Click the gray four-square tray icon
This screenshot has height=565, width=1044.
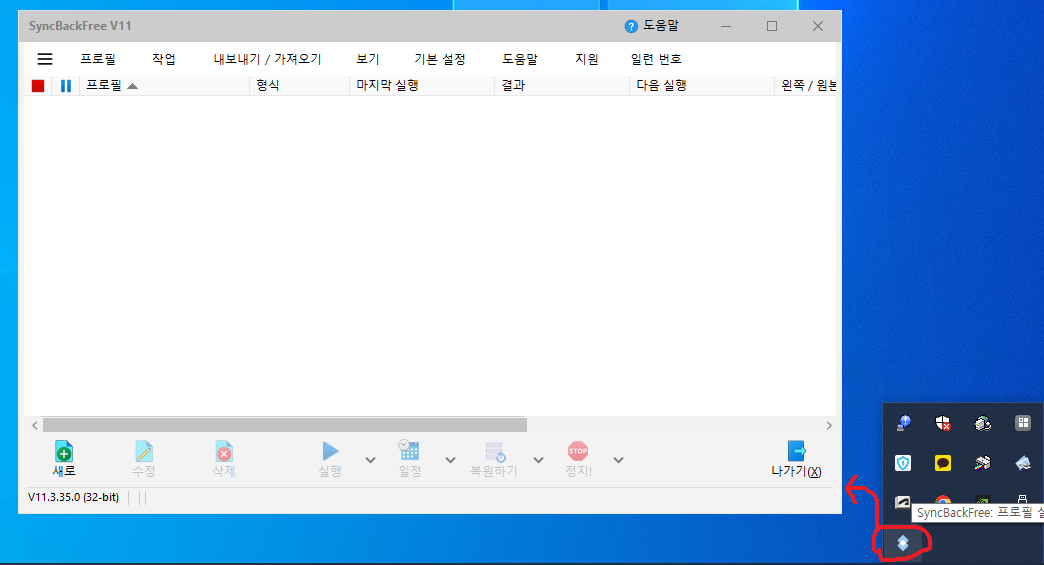pos(1023,423)
